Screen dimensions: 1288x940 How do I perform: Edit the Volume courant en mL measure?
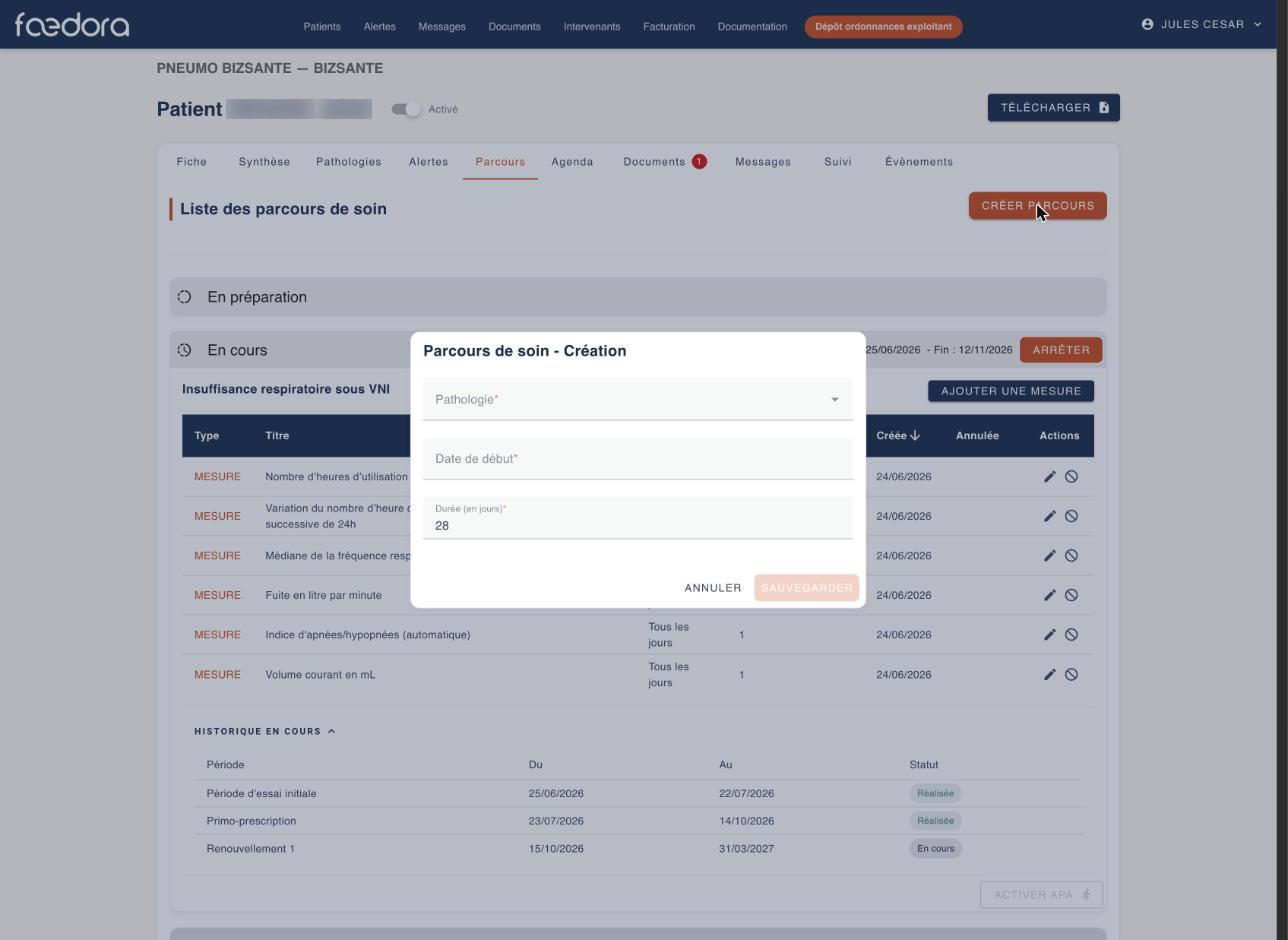pyautogui.click(x=1050, y=675)
